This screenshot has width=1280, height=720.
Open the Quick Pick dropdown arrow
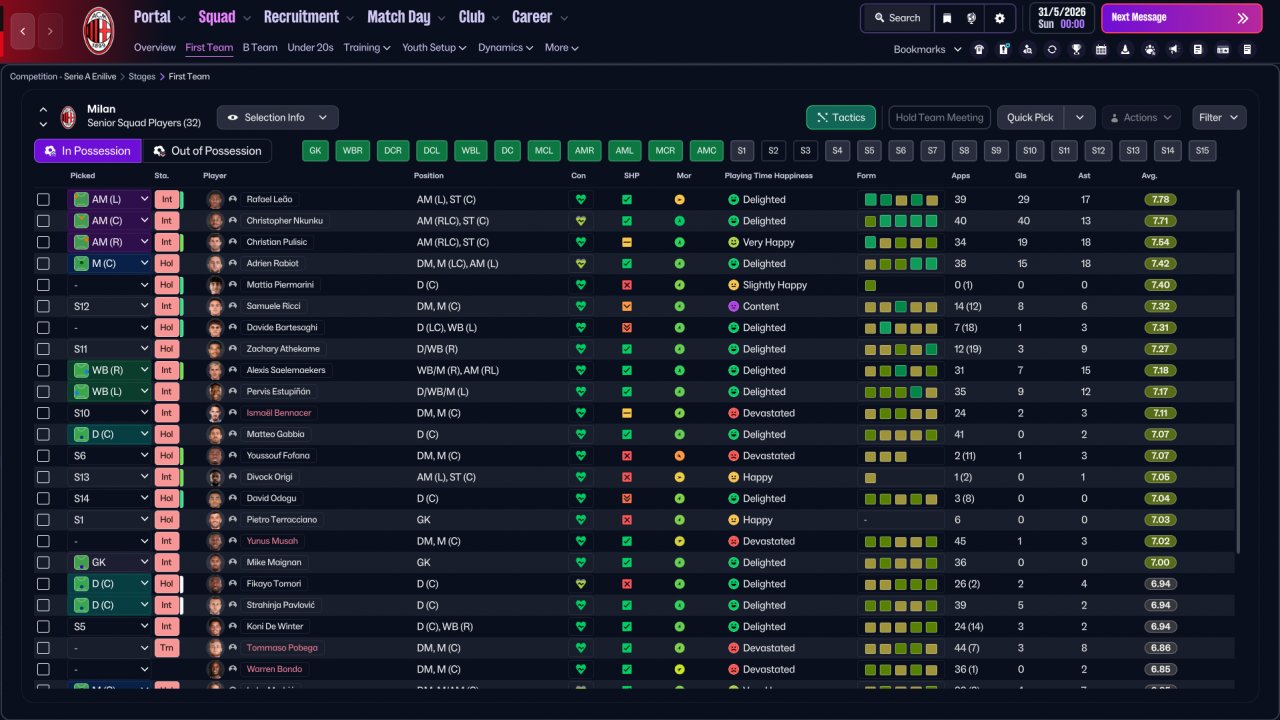point(1080,118)
